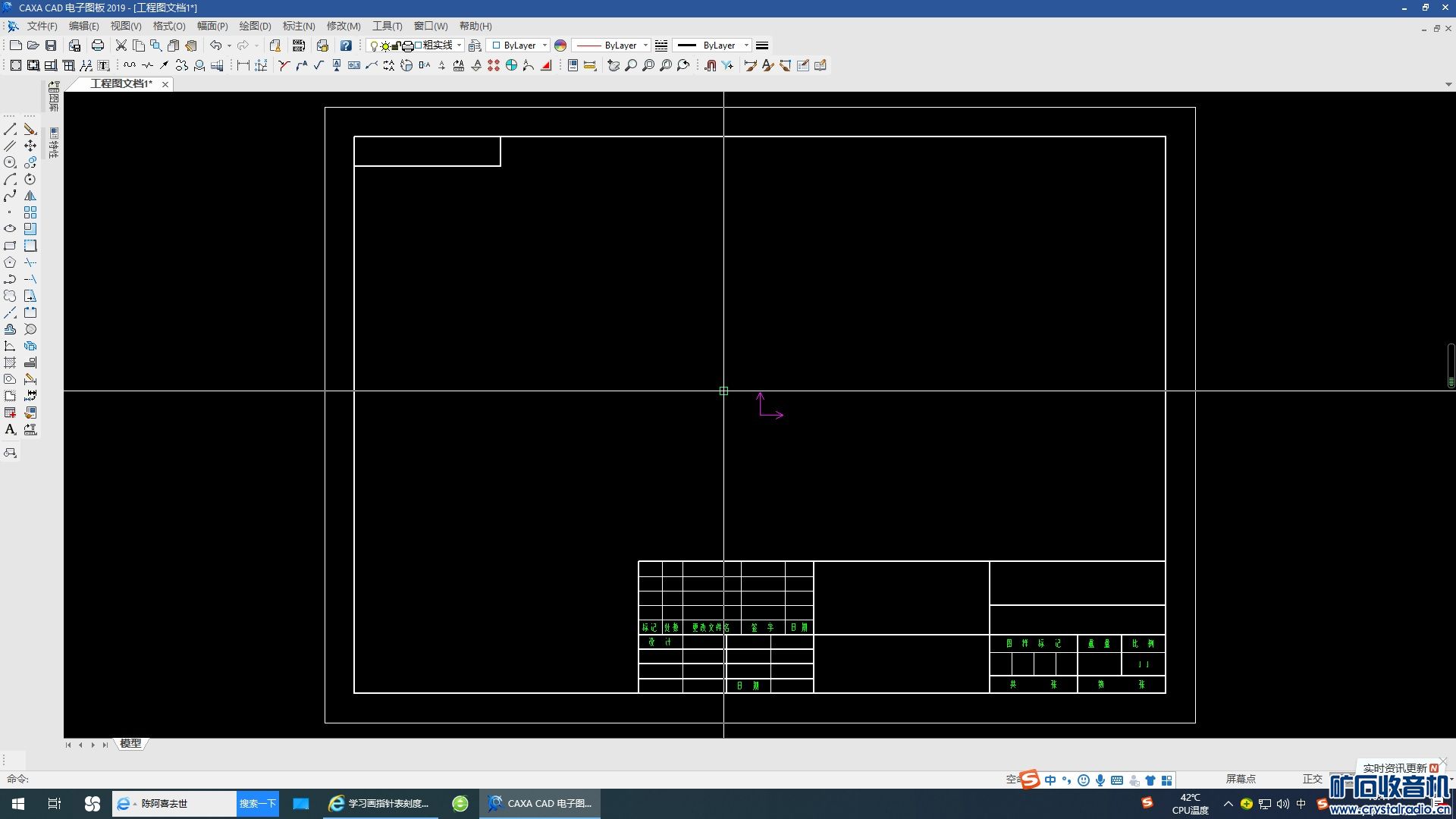Select the Parallel lines tool
This screenshot has height=819, width=1456.
coord(10,146)
